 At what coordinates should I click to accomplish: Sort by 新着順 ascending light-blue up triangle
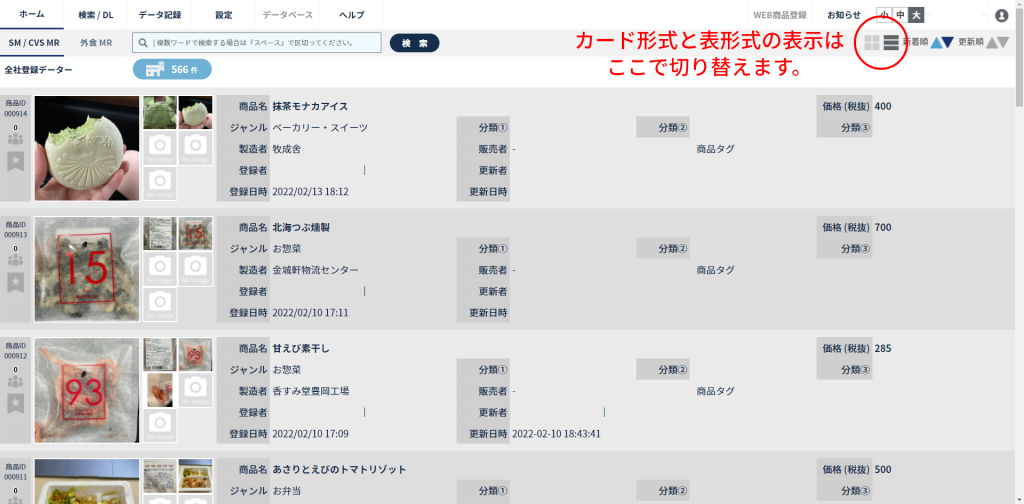tap(936, 43)
